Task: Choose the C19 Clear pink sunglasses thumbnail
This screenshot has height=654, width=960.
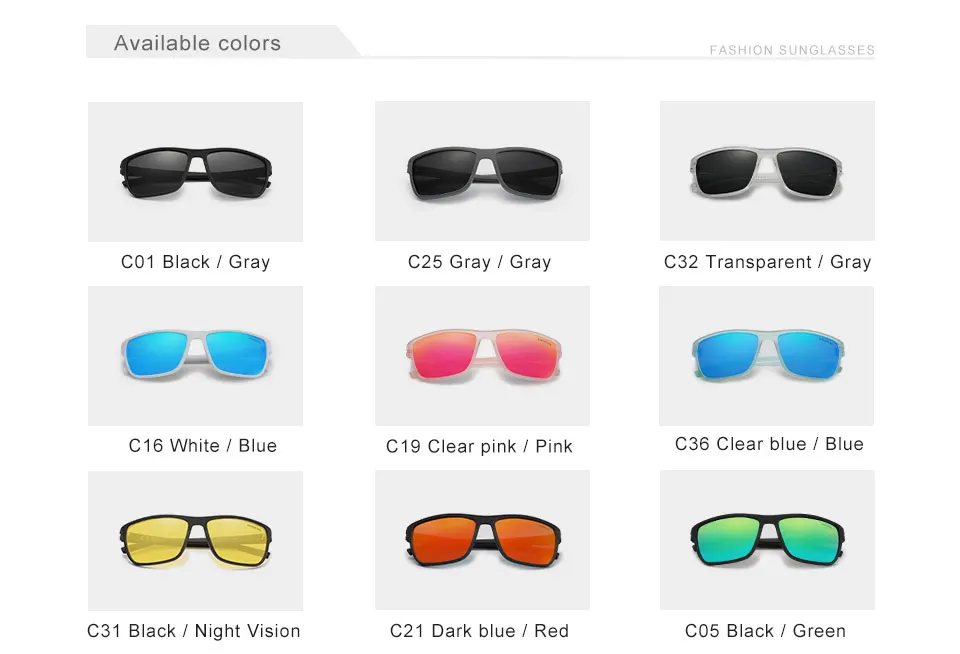Action: (482, 355)
